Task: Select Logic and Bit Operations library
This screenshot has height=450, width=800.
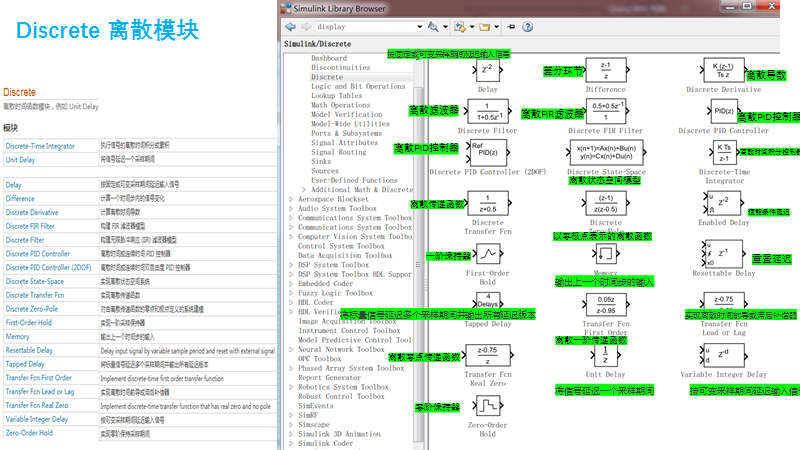Action: pyautogui.click(x=358, y=86)
